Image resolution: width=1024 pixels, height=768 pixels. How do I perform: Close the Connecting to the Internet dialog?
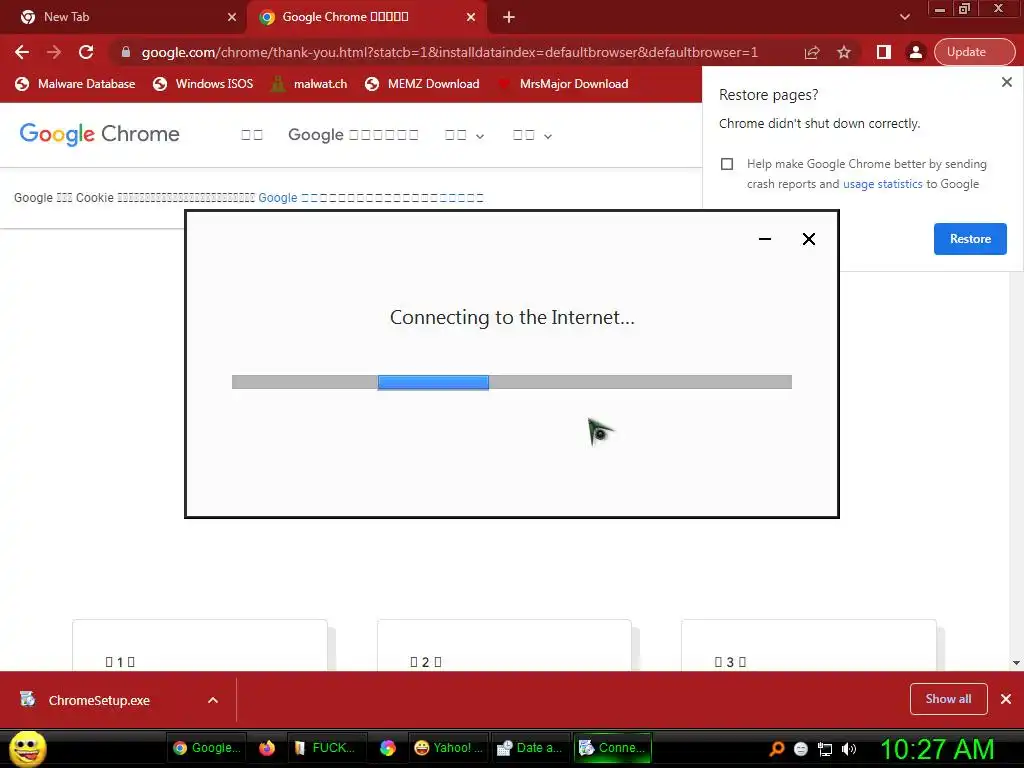coord(808,239)
